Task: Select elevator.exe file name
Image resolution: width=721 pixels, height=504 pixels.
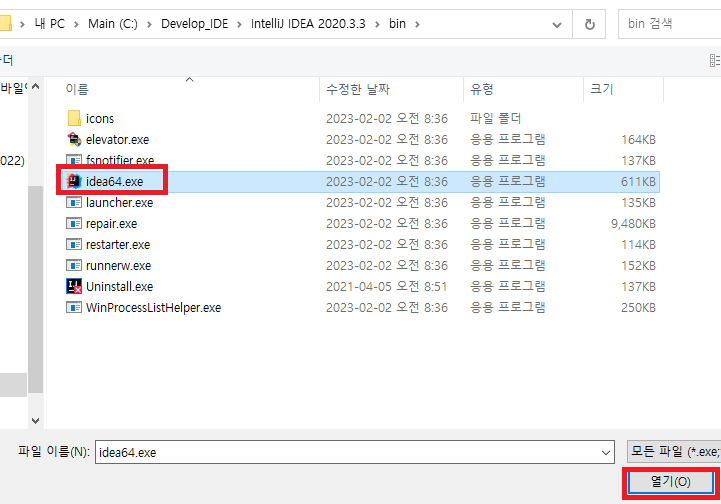Action: point(117,140)
